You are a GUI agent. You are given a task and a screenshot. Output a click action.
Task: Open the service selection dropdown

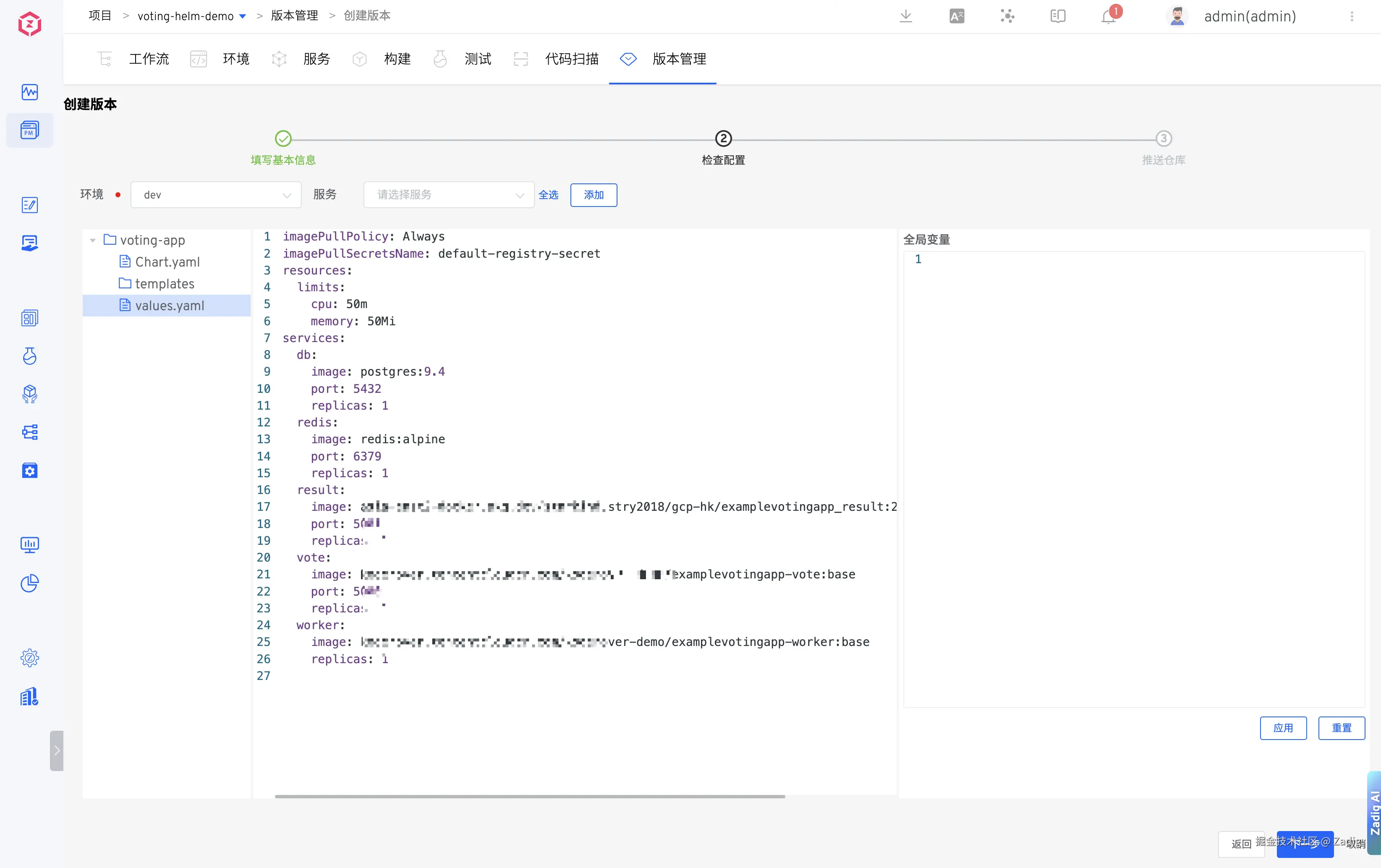448,195
